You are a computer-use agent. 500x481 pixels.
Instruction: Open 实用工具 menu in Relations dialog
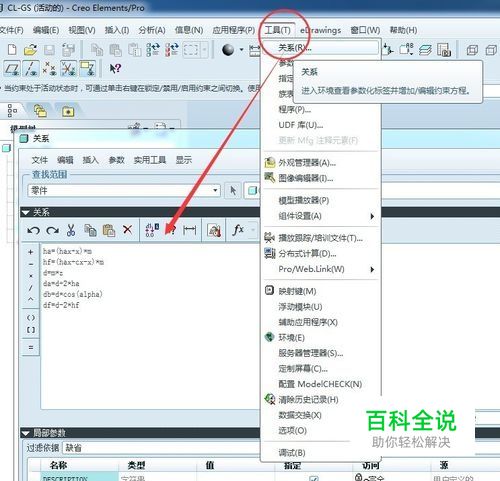click(x=150, y=160)
